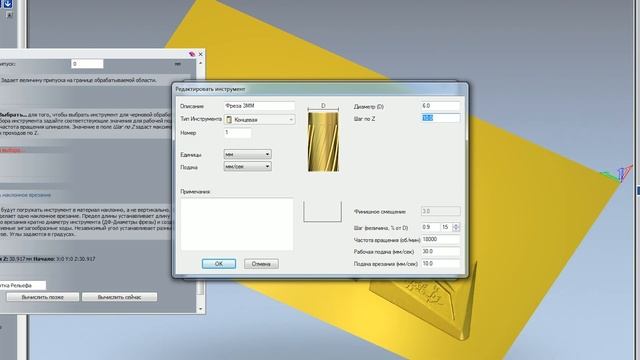
Task: Click the Шаг по Z value field
Action: click(x=440, y=118)
